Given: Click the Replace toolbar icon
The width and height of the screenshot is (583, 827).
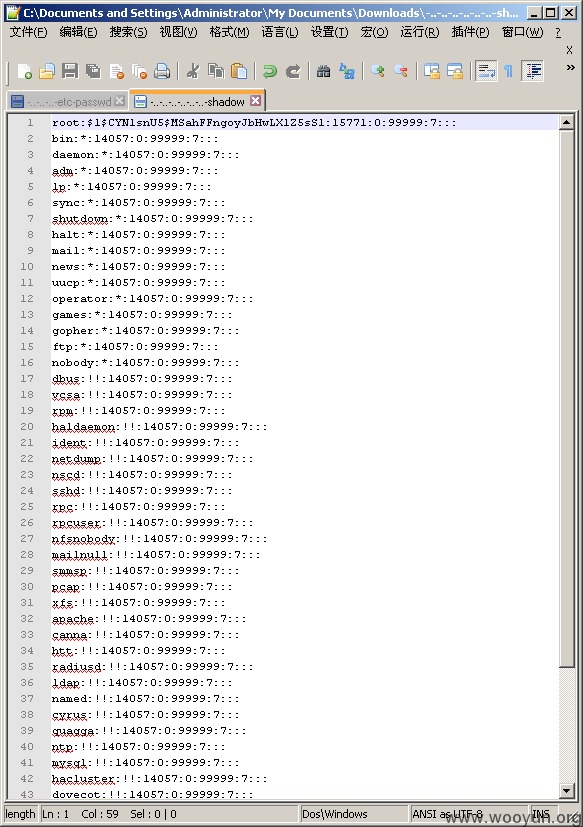Looking at the screenshot, I should [347, 71].
